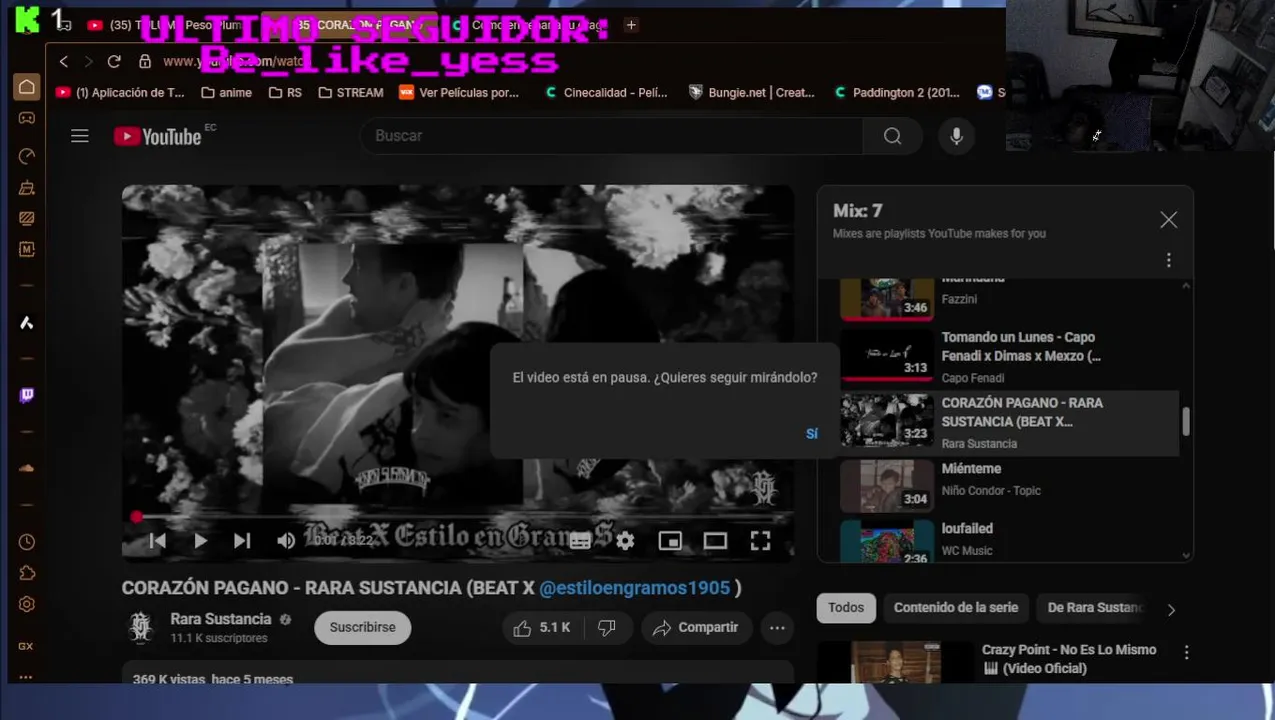Screen dimensions: 1275x720
Task: Skip to next video in player
Action: 242,541
